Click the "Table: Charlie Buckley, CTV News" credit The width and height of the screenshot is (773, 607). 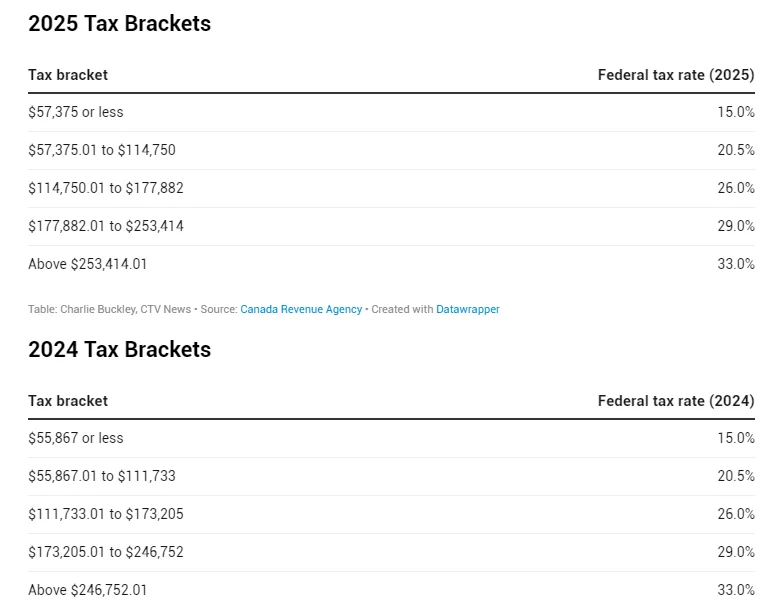tap(109, 310)
